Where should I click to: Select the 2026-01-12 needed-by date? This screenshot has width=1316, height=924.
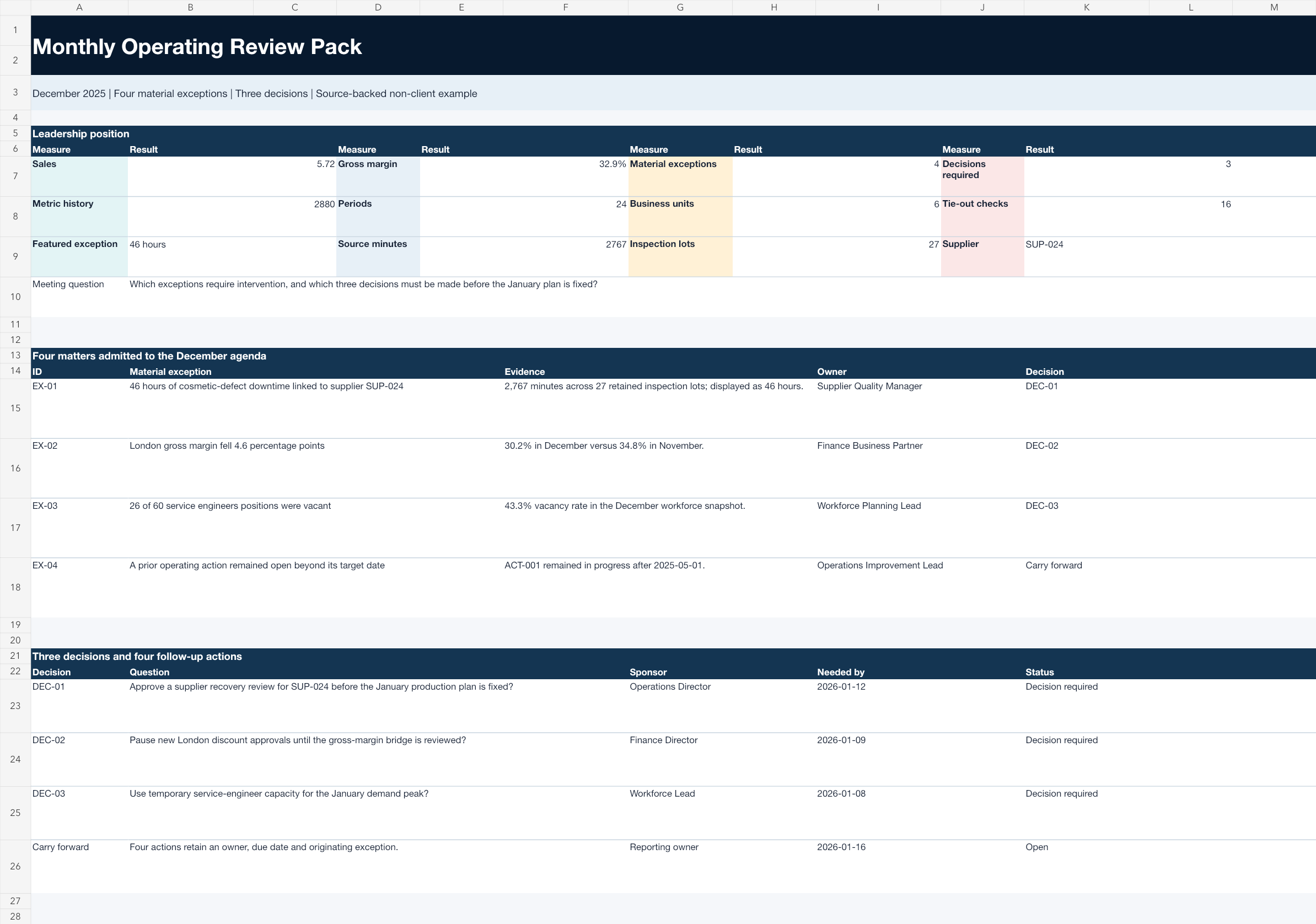[x=920, y=706]
